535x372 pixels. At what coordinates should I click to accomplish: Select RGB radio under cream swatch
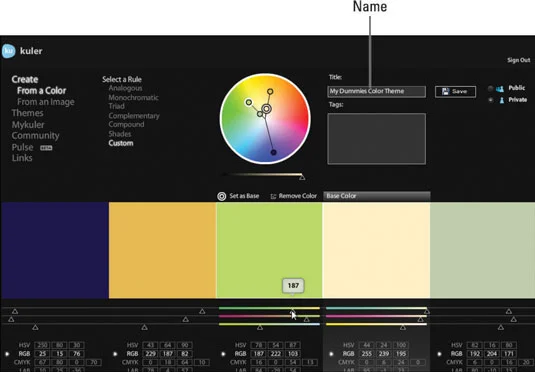tap(331, 354)
